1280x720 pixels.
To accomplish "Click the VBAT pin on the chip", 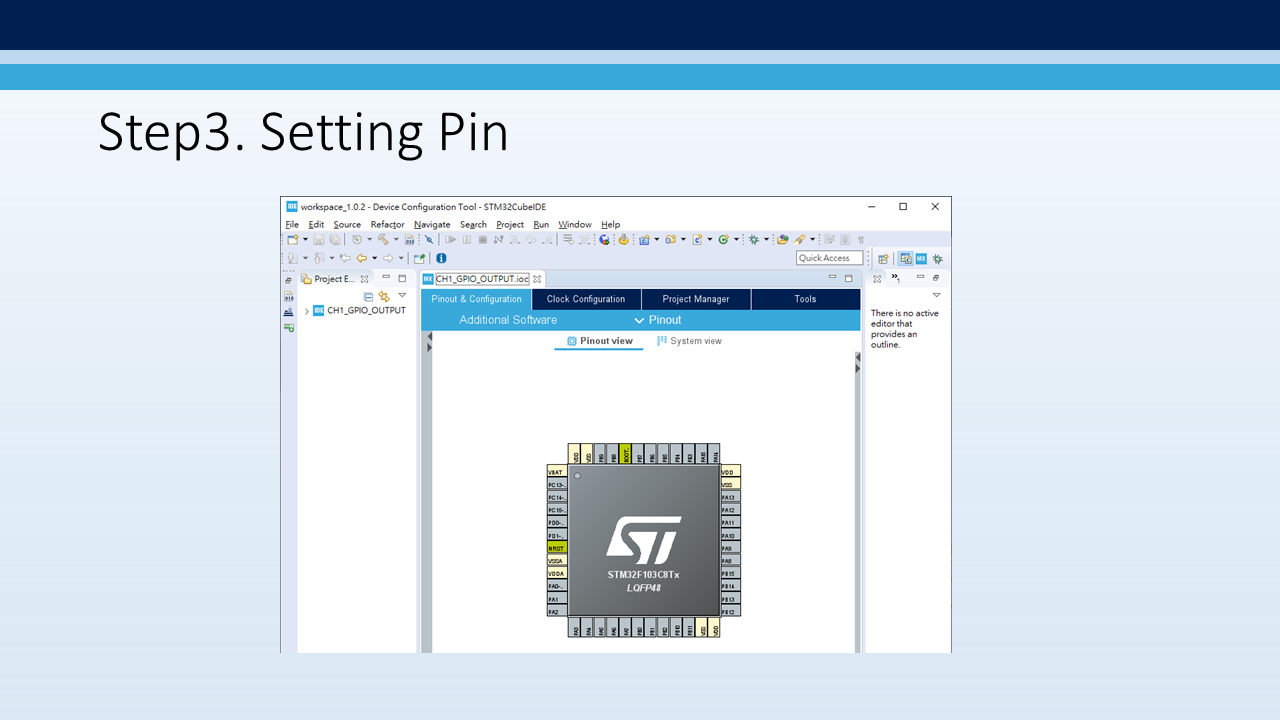I will click(x=557, y=471).
